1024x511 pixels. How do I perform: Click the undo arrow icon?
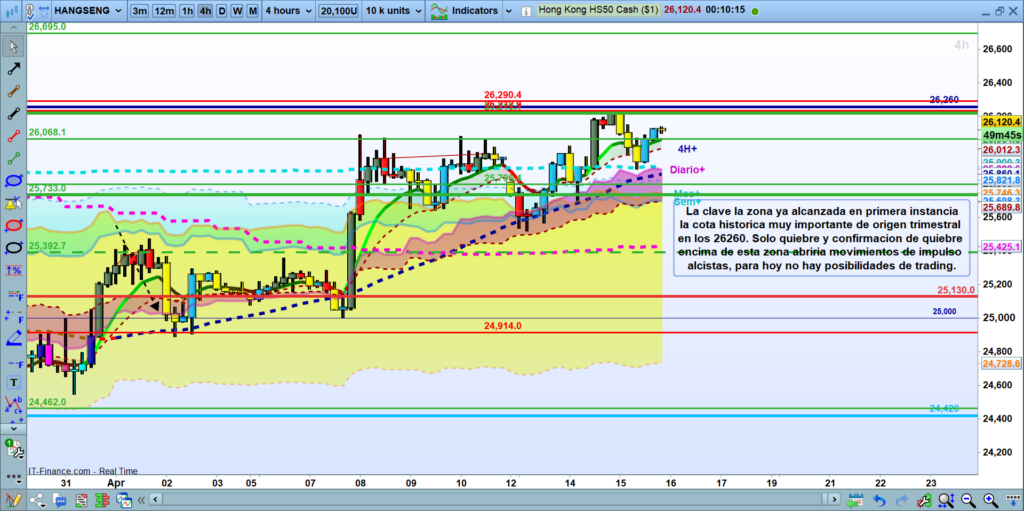(880, 499)
